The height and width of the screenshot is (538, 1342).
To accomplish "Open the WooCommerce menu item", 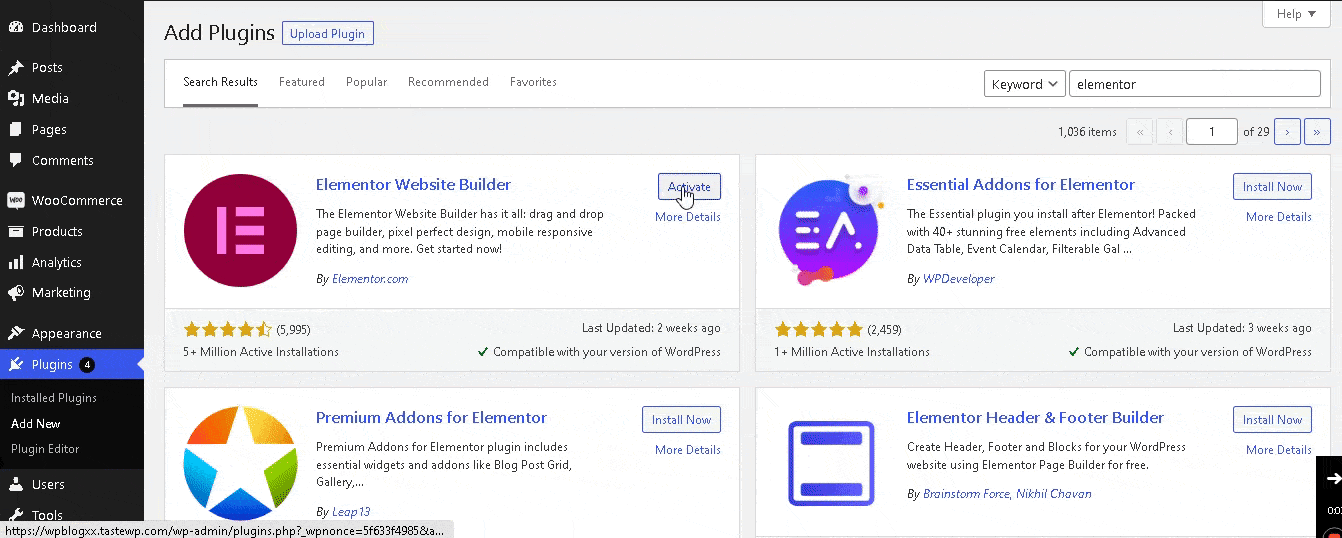I will [72, 200].
